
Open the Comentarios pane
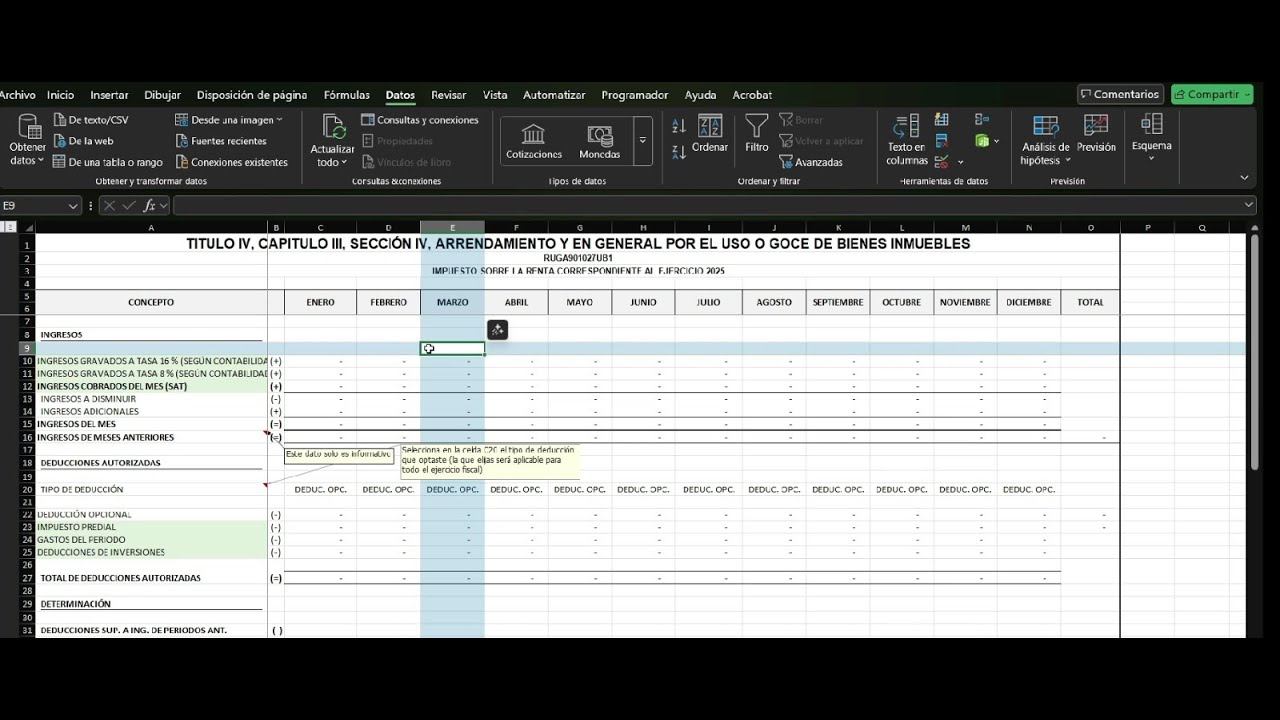coord(1121,94)
